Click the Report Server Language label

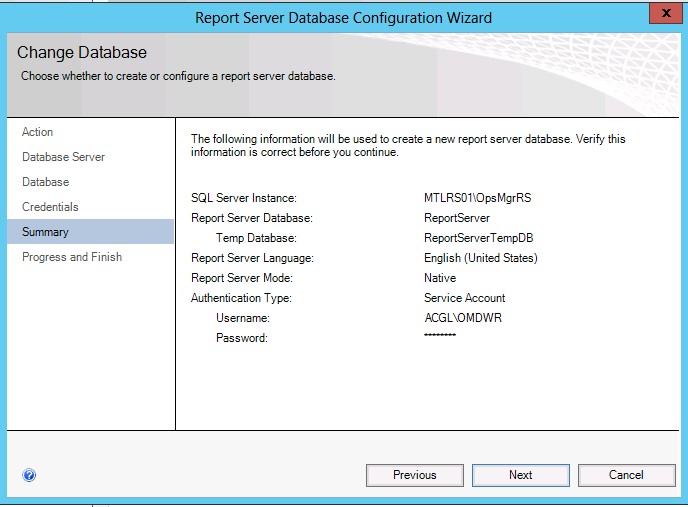(x=252, y=258)
